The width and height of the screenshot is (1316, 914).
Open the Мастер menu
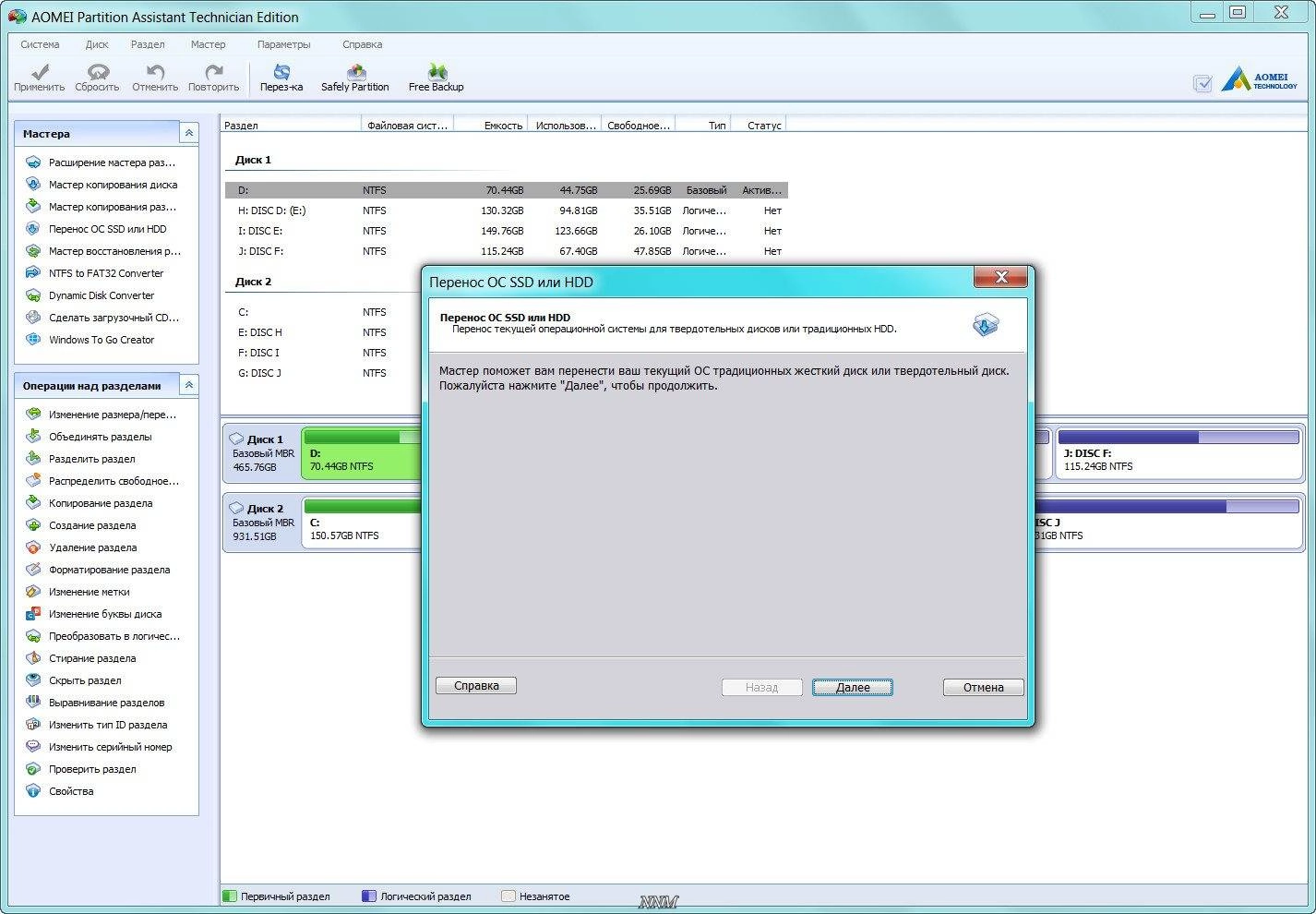[x=208, y=44]
